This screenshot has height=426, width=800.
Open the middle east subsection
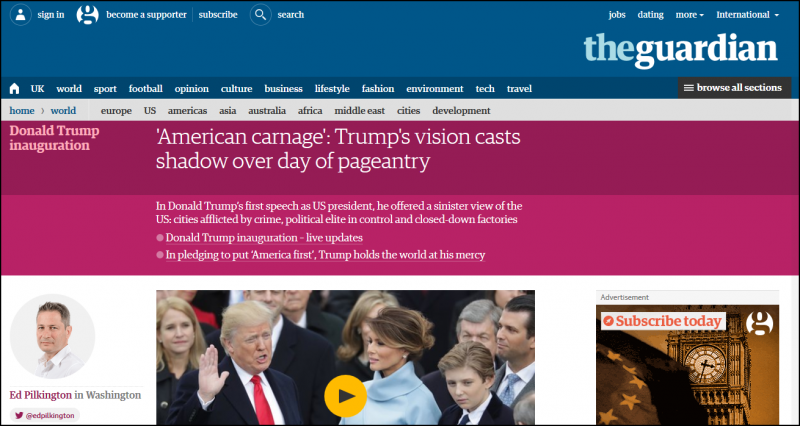[x=360, y=111]
